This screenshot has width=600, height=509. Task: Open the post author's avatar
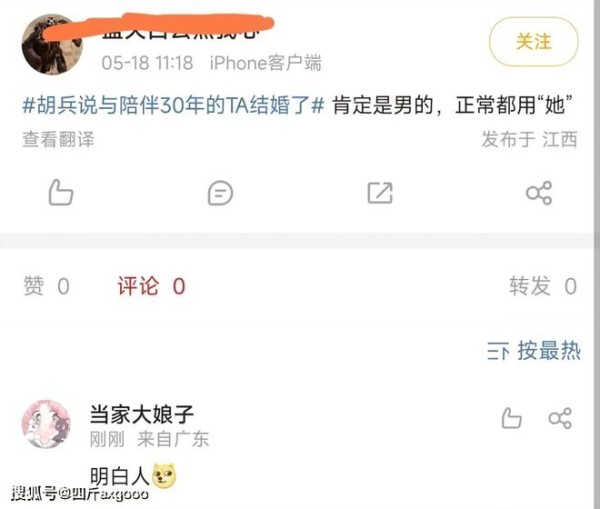(x=52, y=44)
